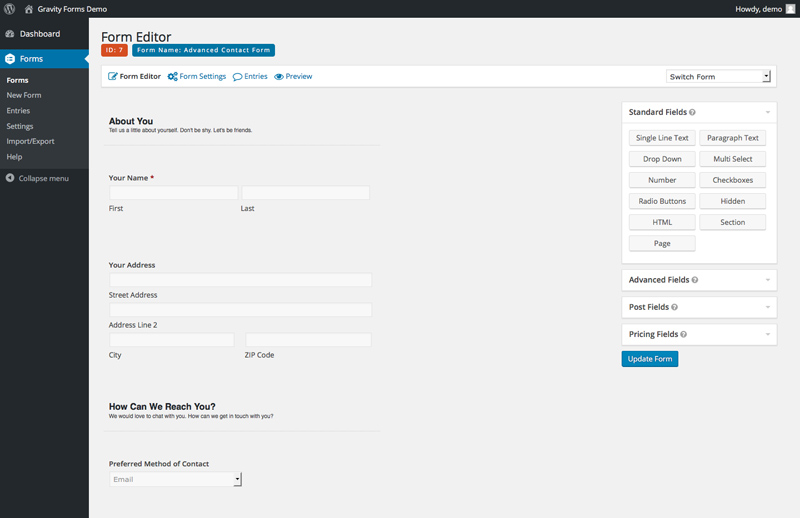
Task: Click the home icon beside Gravity Forms Demo
Action: pos(29,9)
